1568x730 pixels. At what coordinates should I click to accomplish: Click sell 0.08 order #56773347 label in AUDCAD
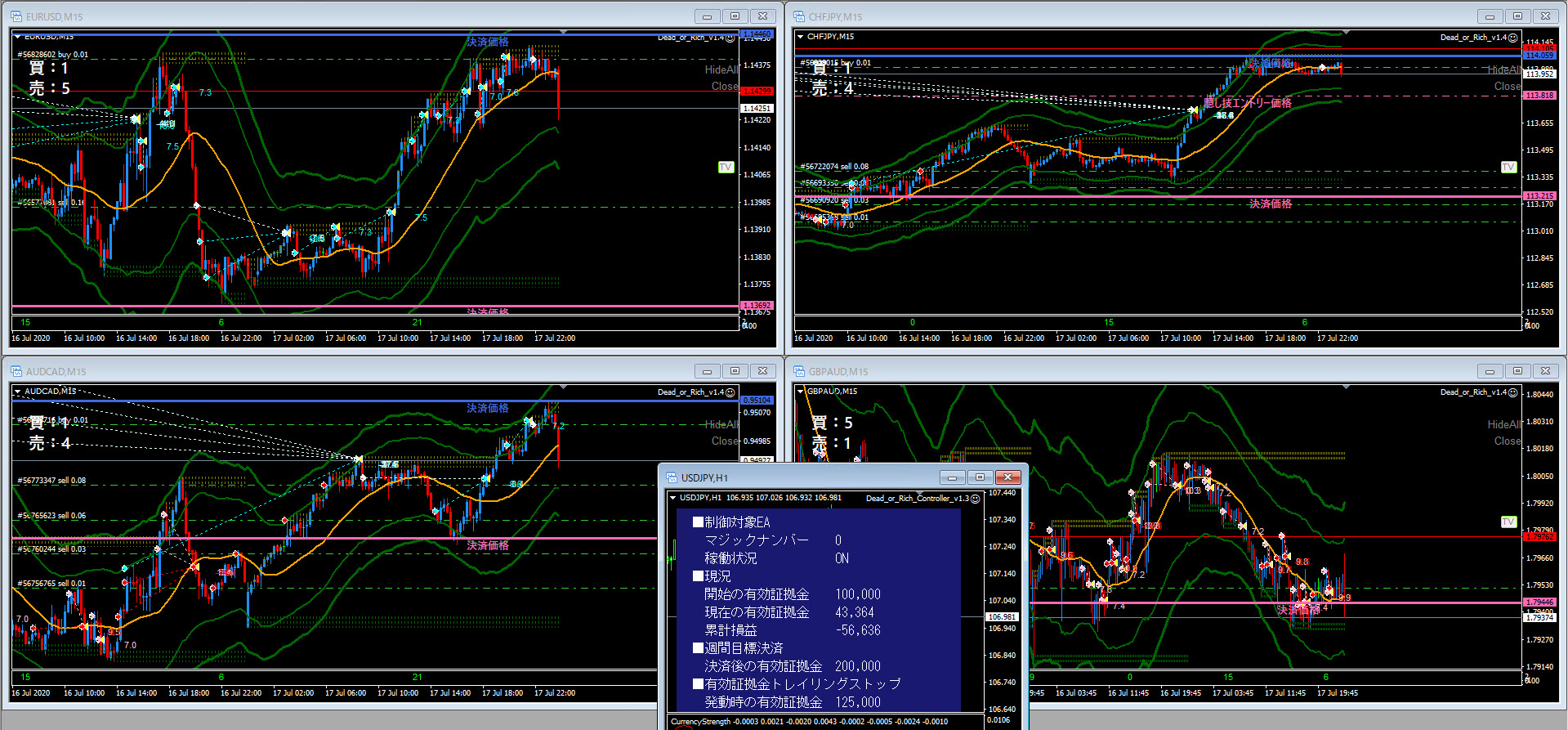tap(51, 481)
